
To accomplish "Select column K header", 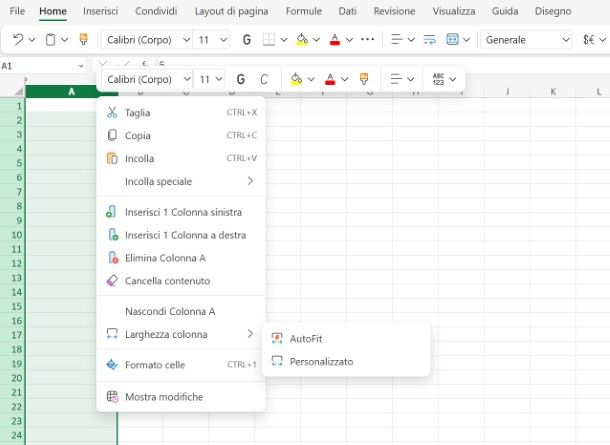I will pyautogui.click(x=553, y=92).
